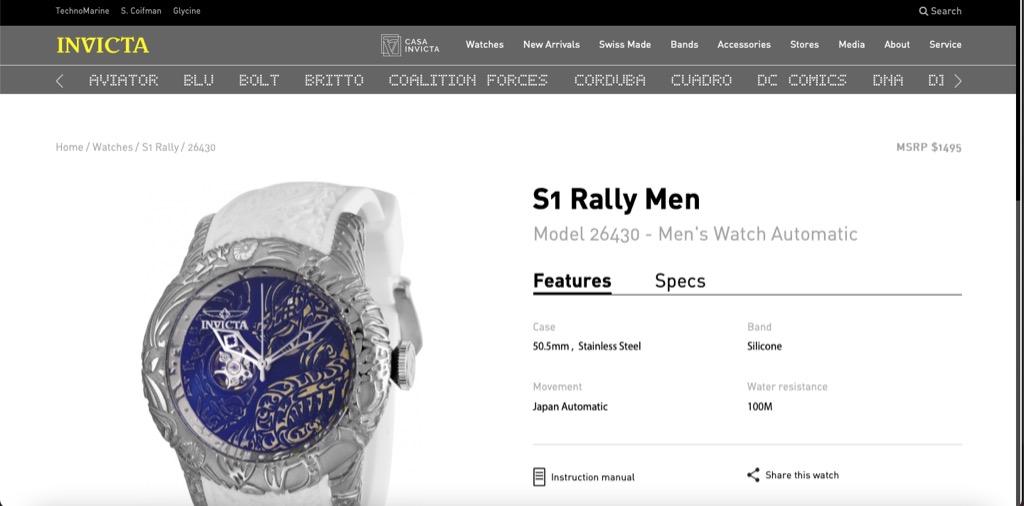
Task: Click the Invicta yellow logo
Action: pyautogui.click(x=103, y=45)
